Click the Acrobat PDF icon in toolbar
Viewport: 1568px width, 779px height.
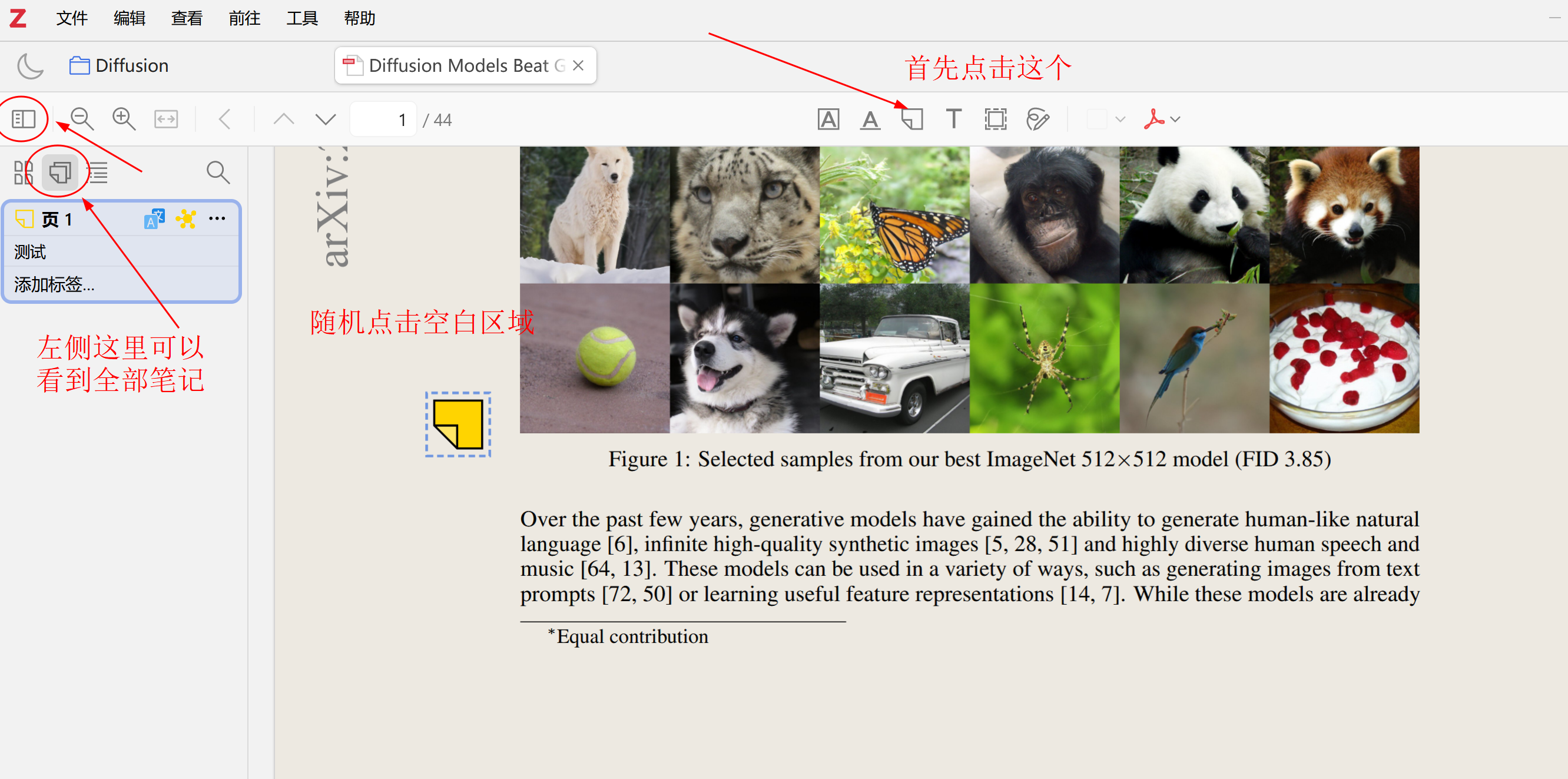pos(1153,120)
